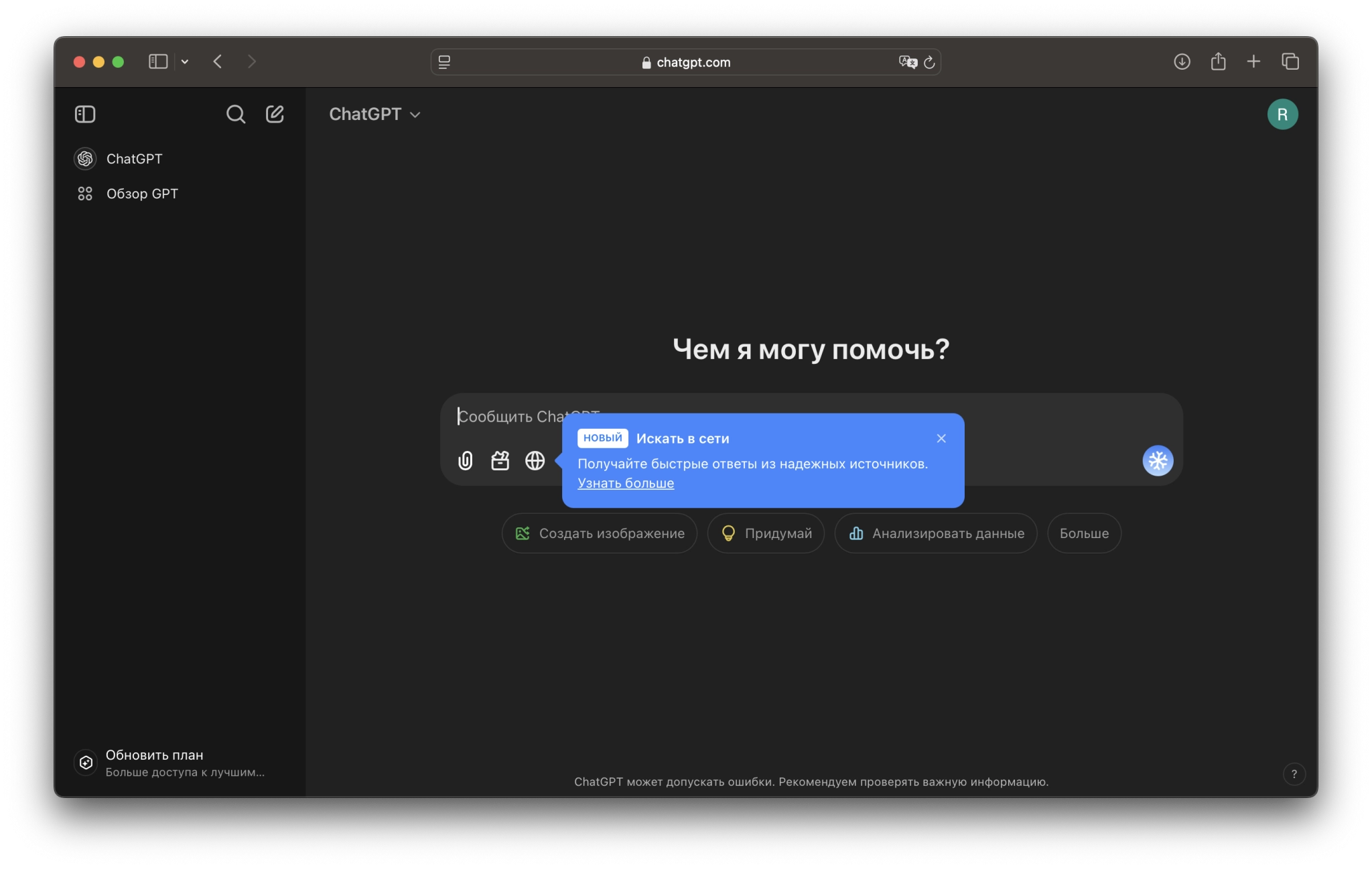Dismiss the Искать в сети tooltip

(941, 438)
